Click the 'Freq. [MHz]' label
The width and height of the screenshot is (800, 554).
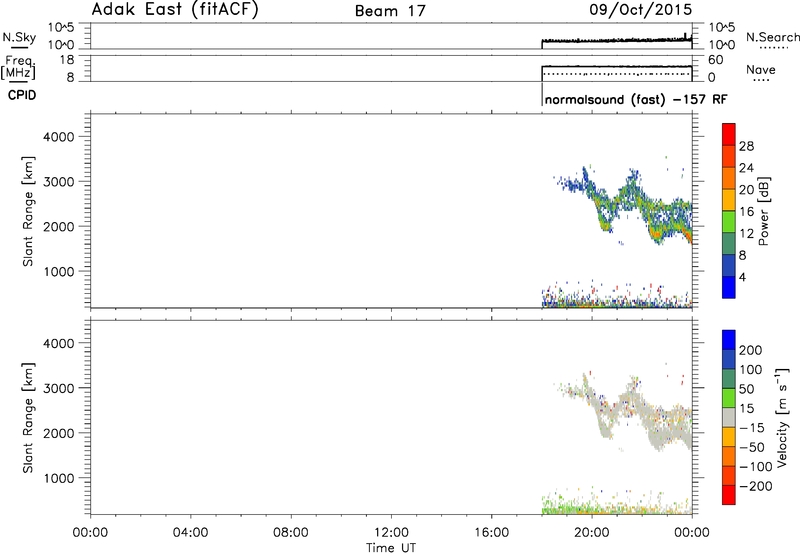pos(18,67)
